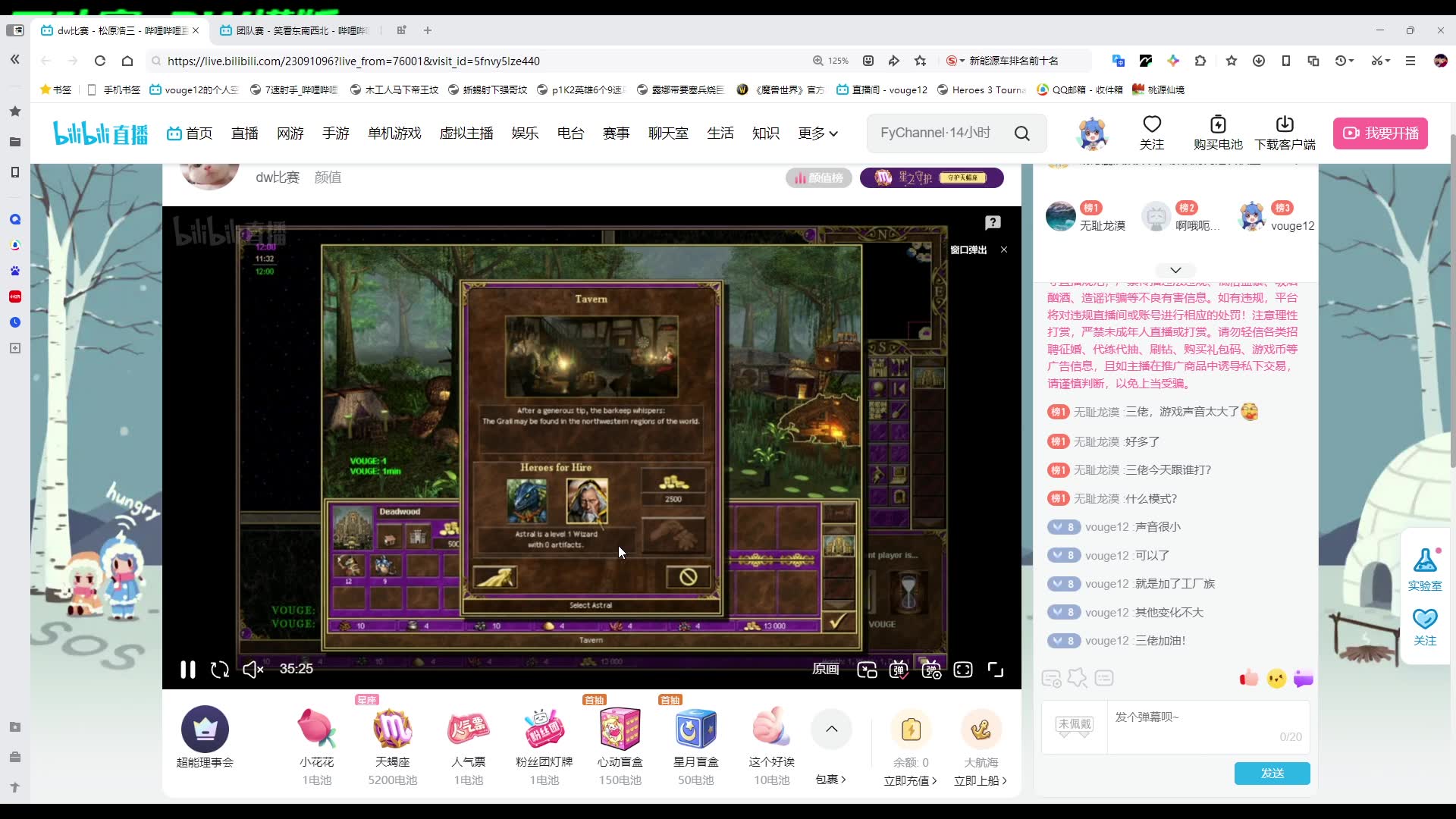This screenshot has width=1456, height=819.
Task: Switch to web fullscreen mode
Action: click(963, 670)
